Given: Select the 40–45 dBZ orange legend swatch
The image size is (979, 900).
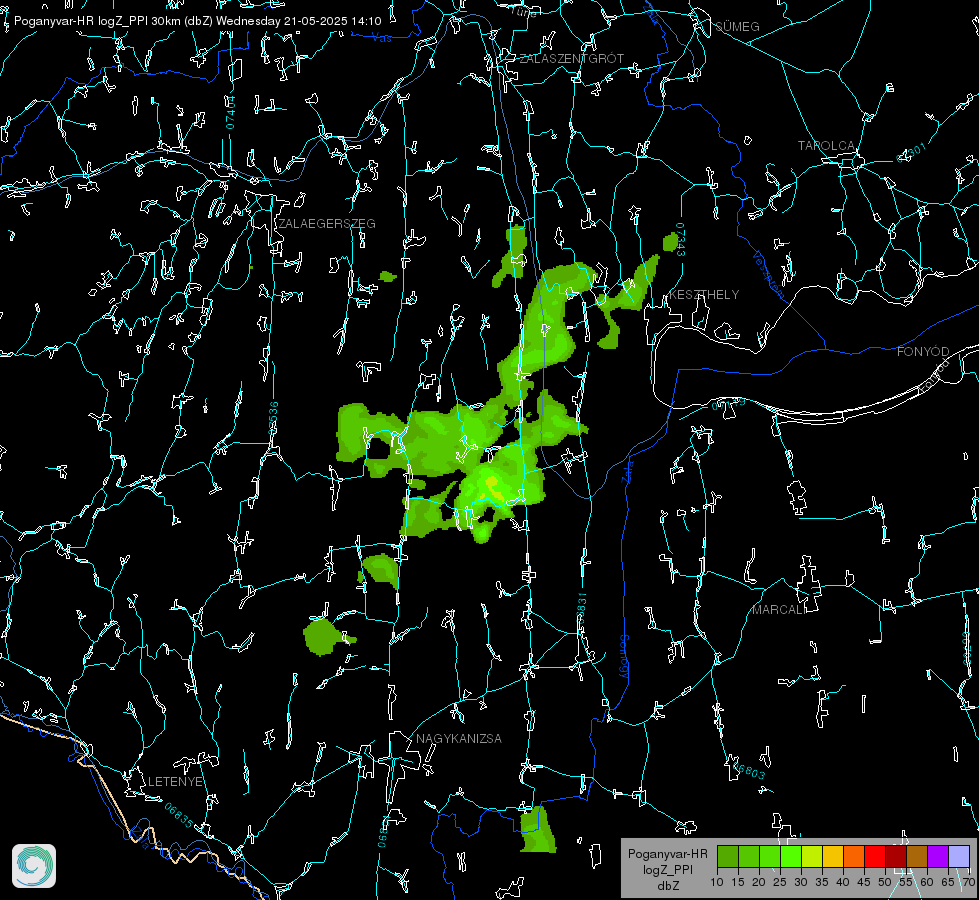Looking at the screenshot, I should tap(854, 856).
